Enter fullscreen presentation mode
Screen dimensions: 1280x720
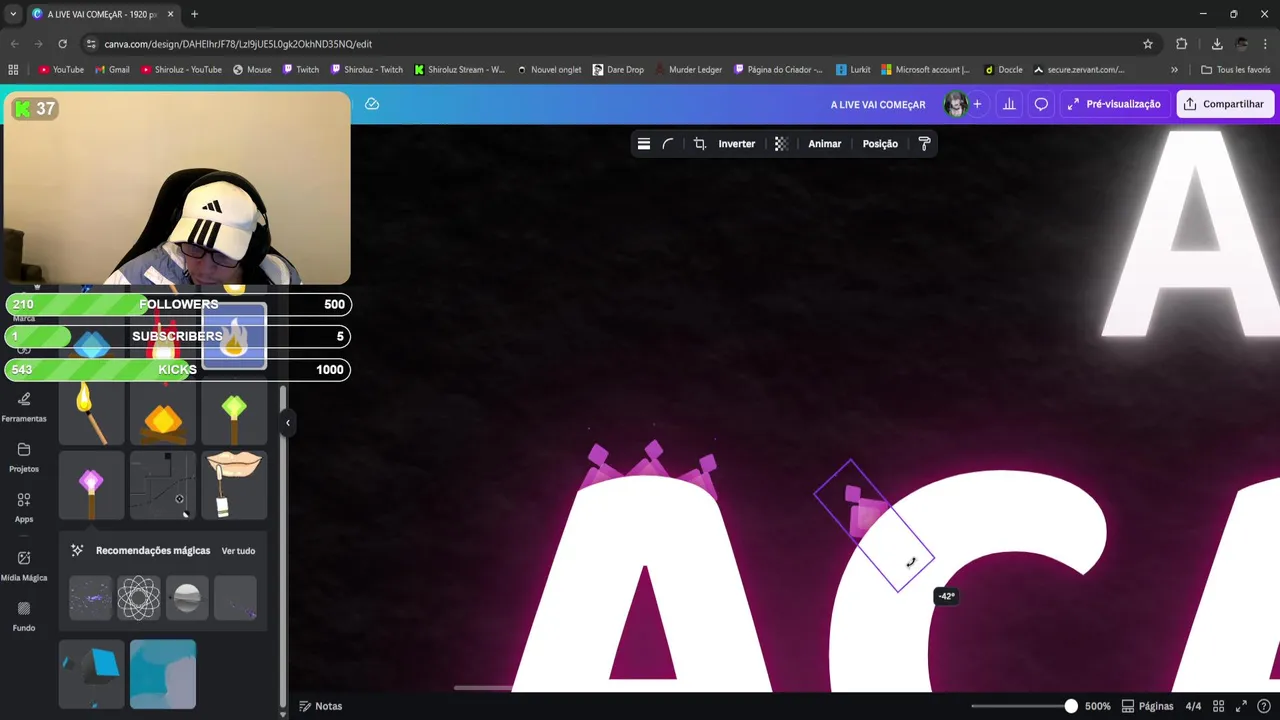pyautogui.click(x=1241, y=706)
